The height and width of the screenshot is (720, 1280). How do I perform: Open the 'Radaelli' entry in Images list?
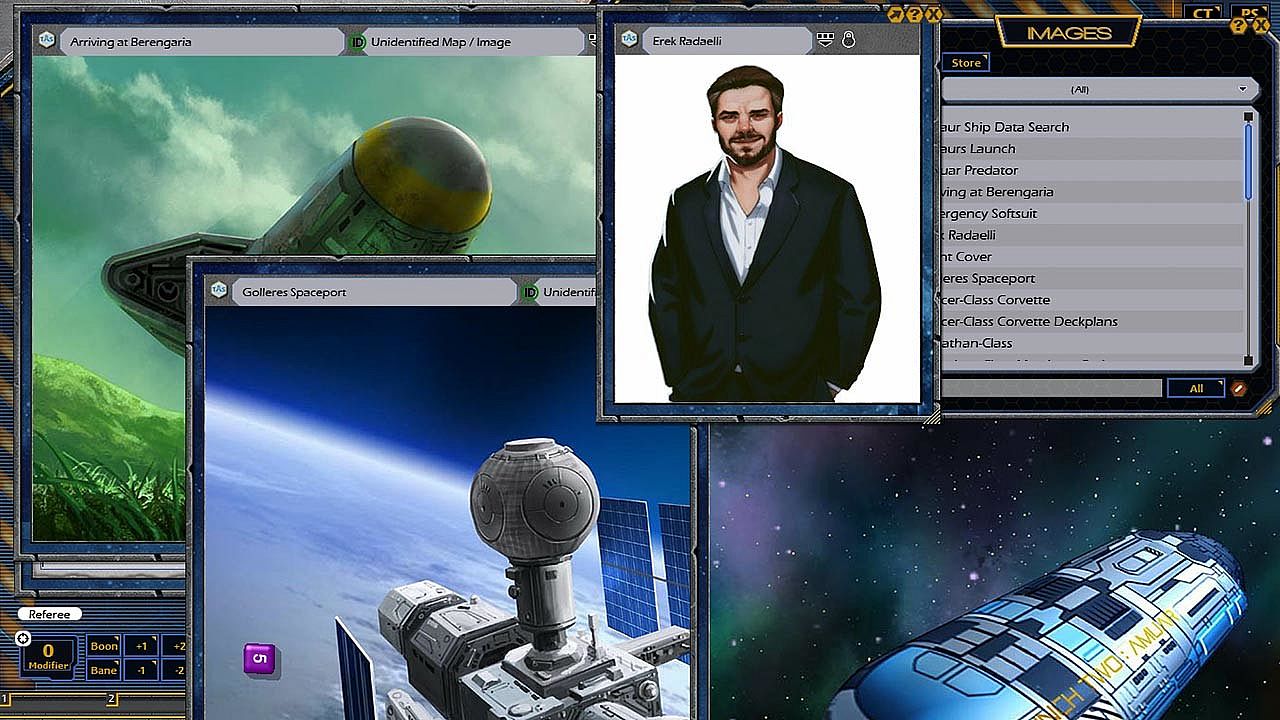[x=1091, y=235]
